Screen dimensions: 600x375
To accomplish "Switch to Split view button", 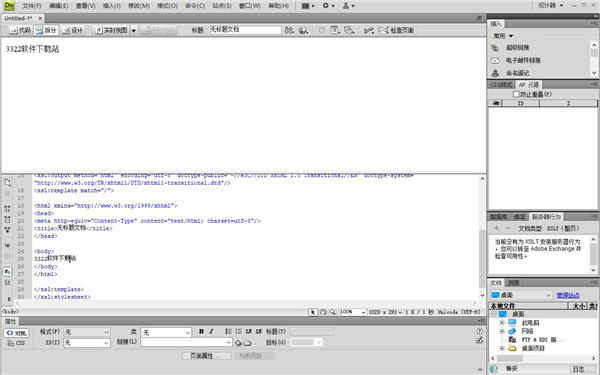I will click(46, 30).
